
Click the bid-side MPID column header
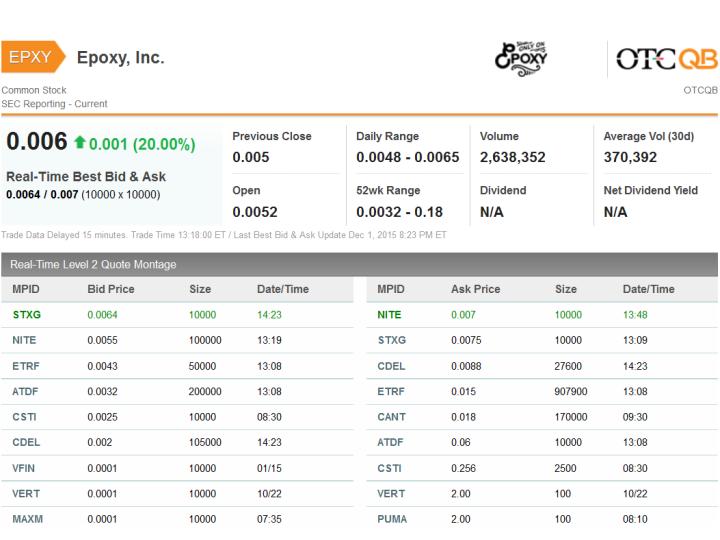point(26,289)
